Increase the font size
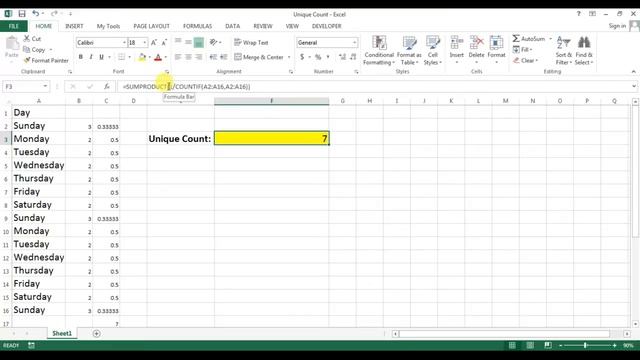The image size is (640, 360). tap(154, 42)
